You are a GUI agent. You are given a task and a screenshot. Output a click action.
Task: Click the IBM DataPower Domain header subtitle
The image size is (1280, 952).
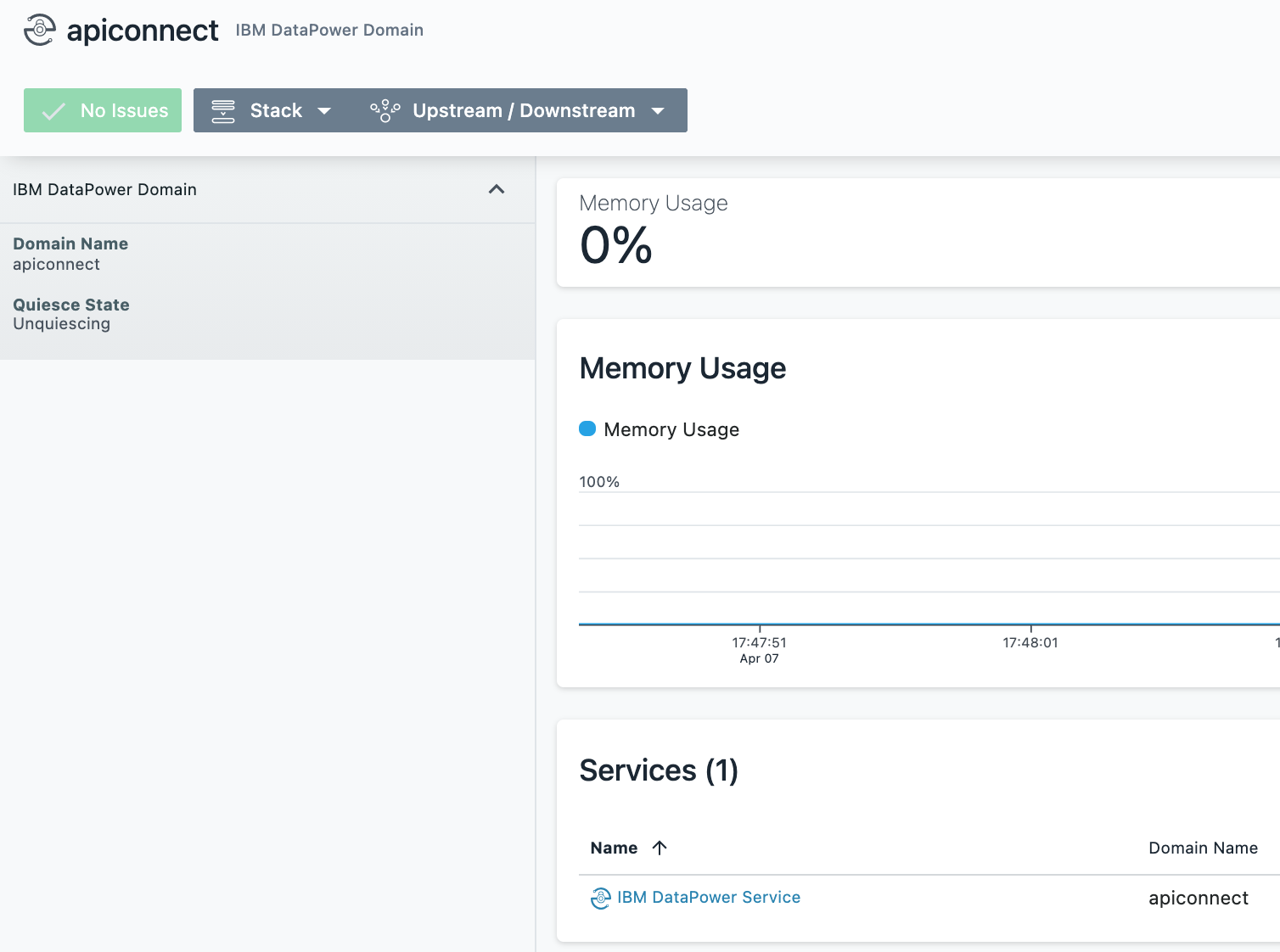pos(329,30)
